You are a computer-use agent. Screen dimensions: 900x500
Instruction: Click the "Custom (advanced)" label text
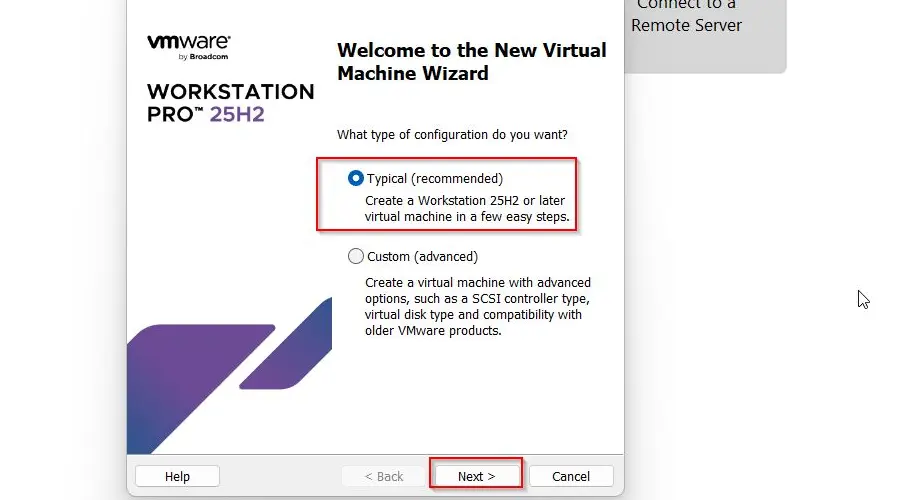point(422,256)
